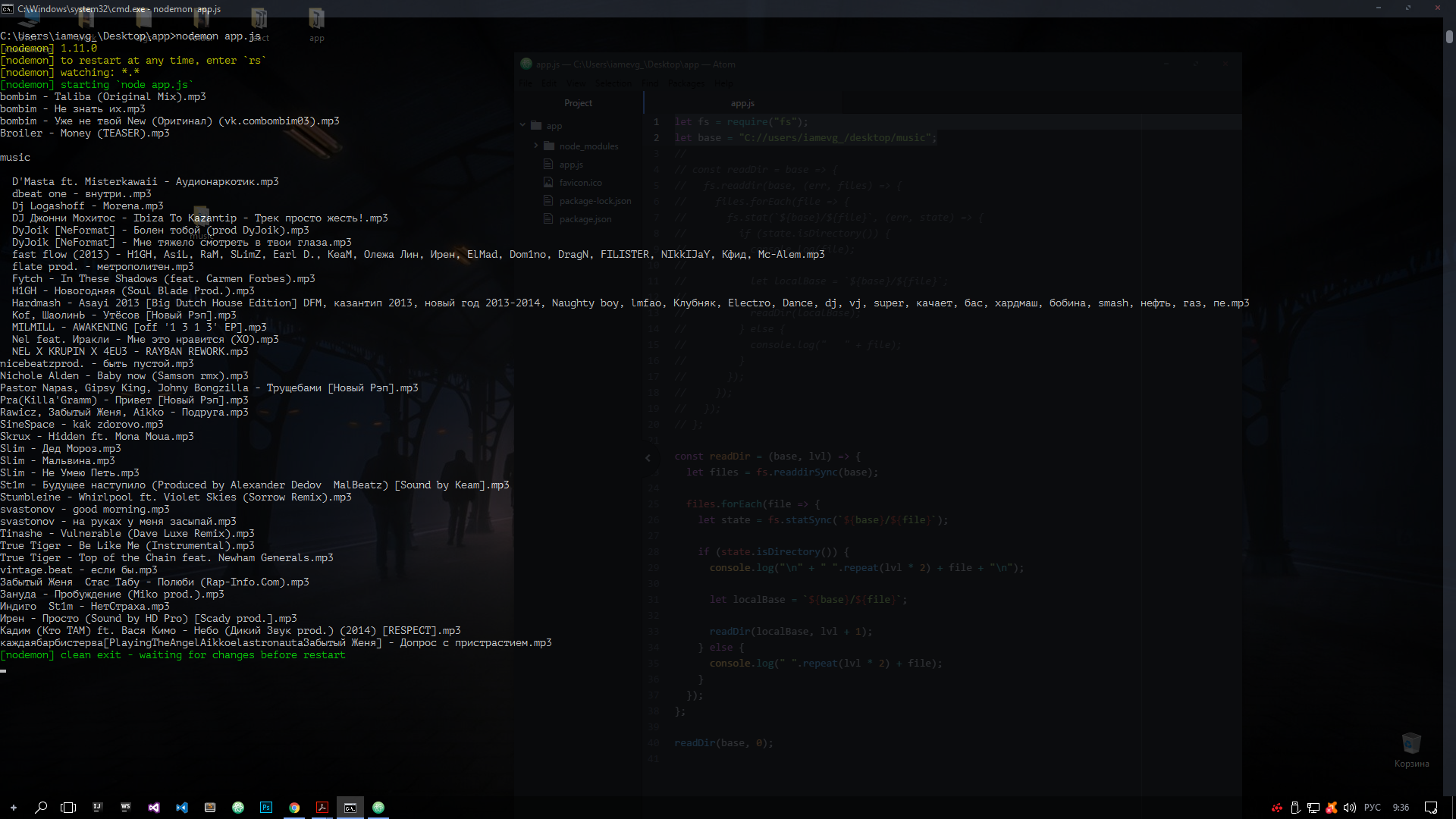Select the Project tab in Atom
The height and width of the screenshot is (819, 1456).
pos(579,103)
